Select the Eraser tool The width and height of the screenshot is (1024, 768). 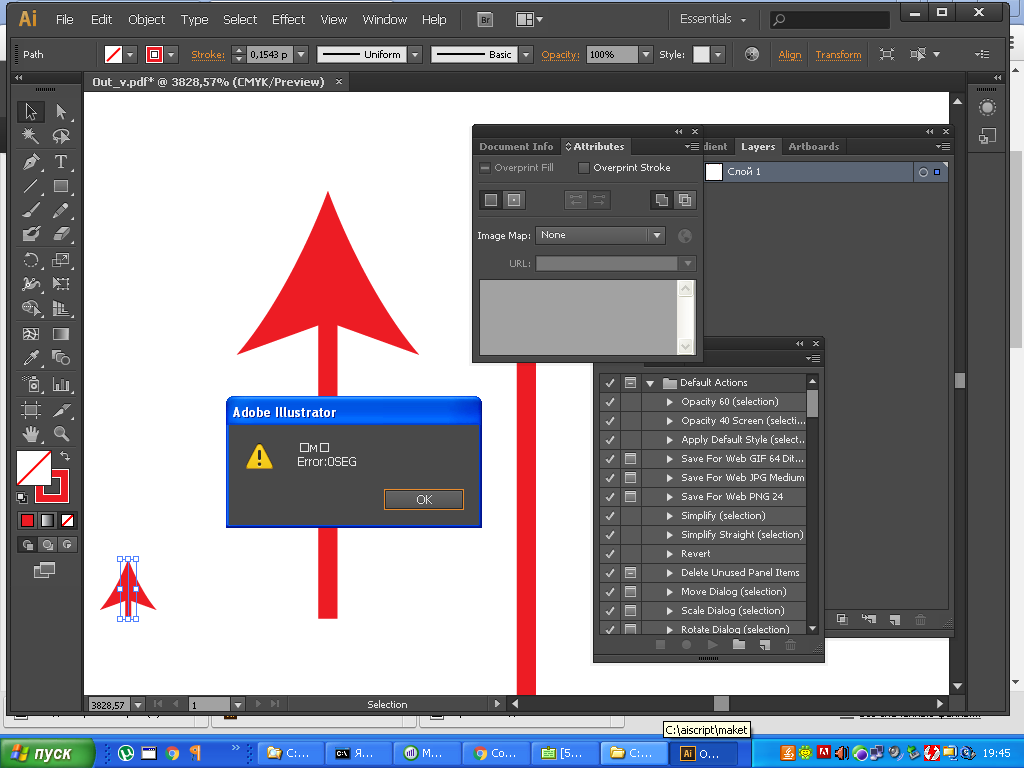61,234
